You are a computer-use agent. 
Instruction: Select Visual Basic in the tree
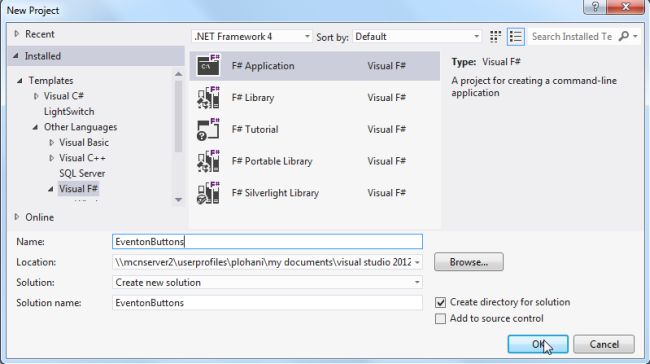pyautogui.click(x=84, y=142)
